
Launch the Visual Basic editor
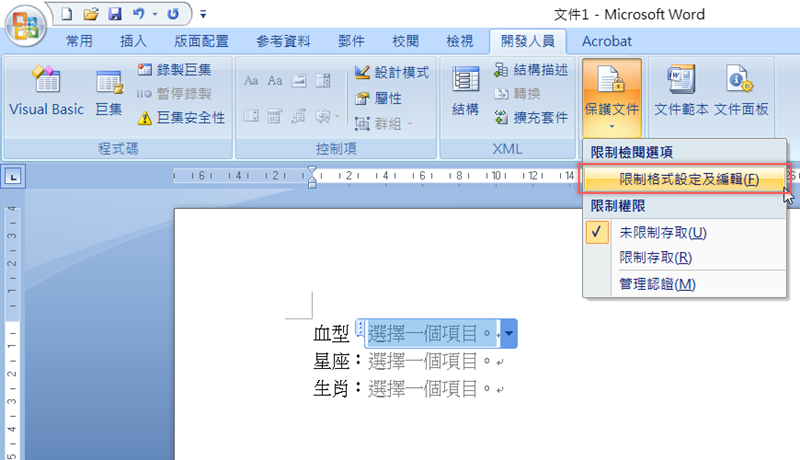46,91
